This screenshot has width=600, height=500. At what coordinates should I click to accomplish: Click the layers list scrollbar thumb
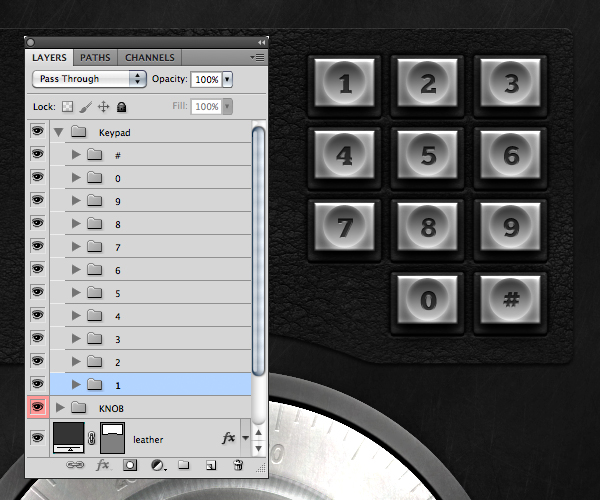259,251
